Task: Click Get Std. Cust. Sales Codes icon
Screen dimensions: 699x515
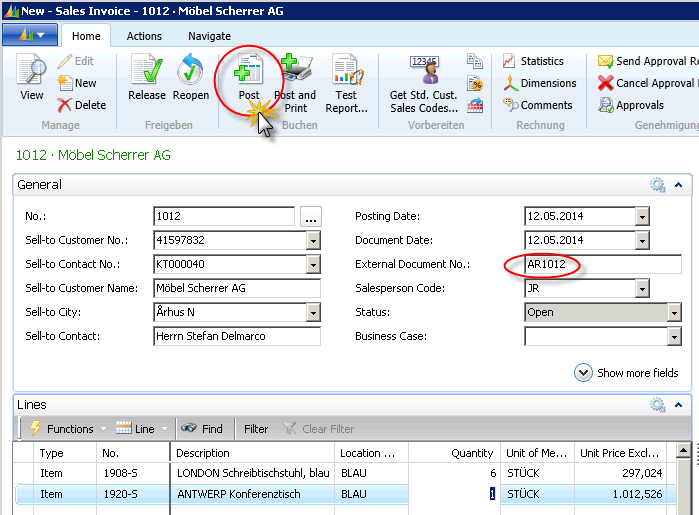Action: click(x=426, y=72)
